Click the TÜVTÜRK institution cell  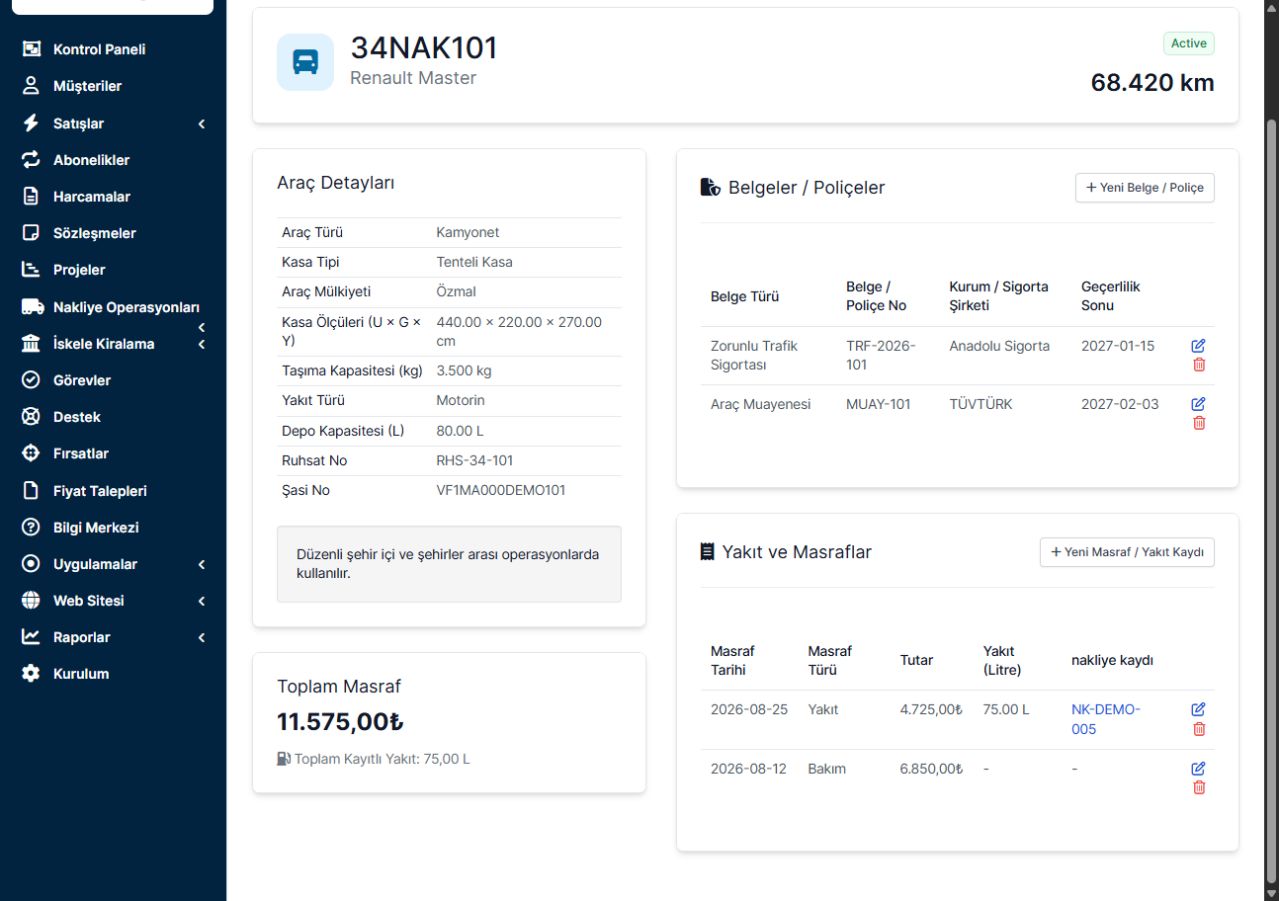(x=981, y=404)
